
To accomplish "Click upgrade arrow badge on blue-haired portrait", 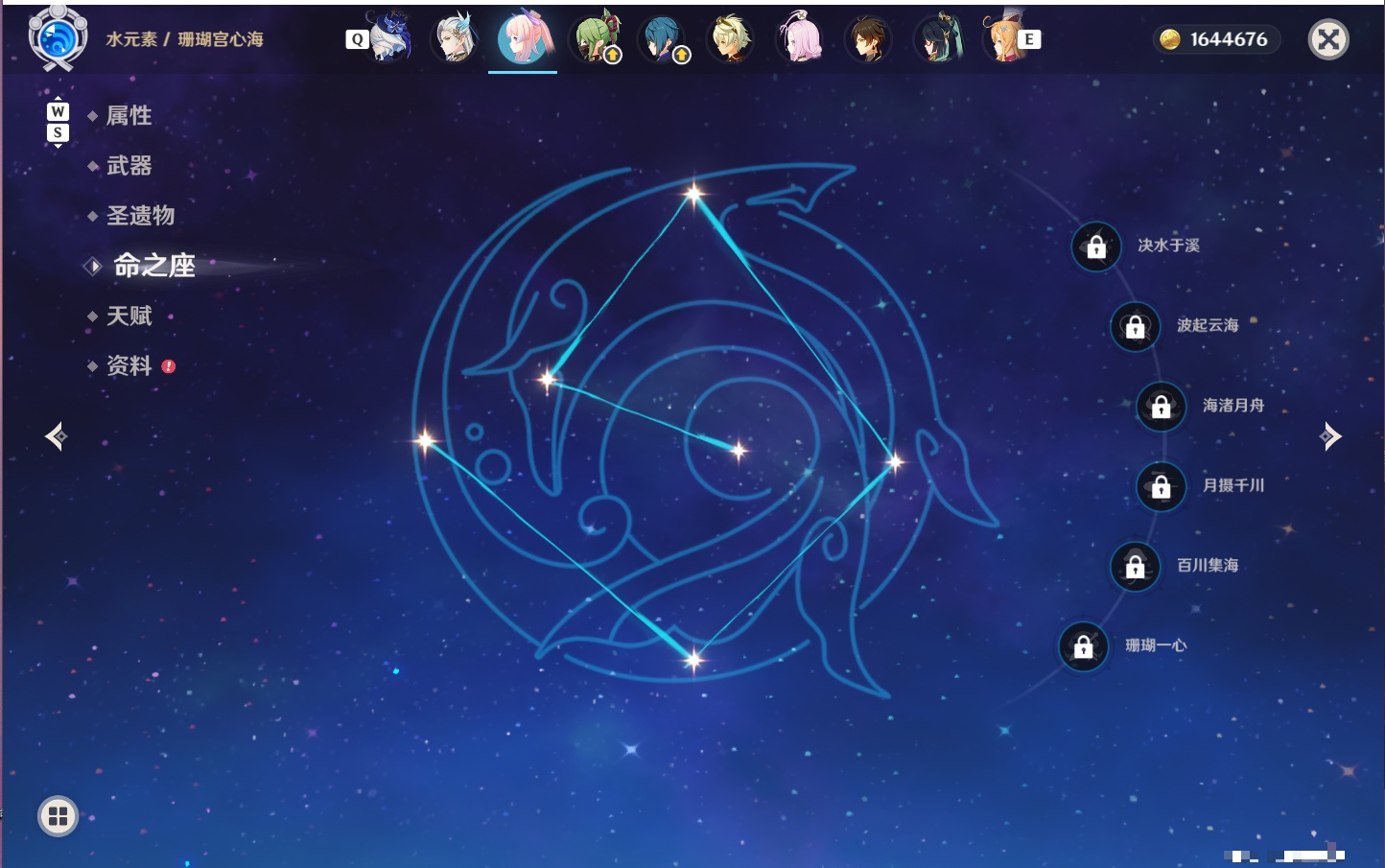I will [682, 56].
